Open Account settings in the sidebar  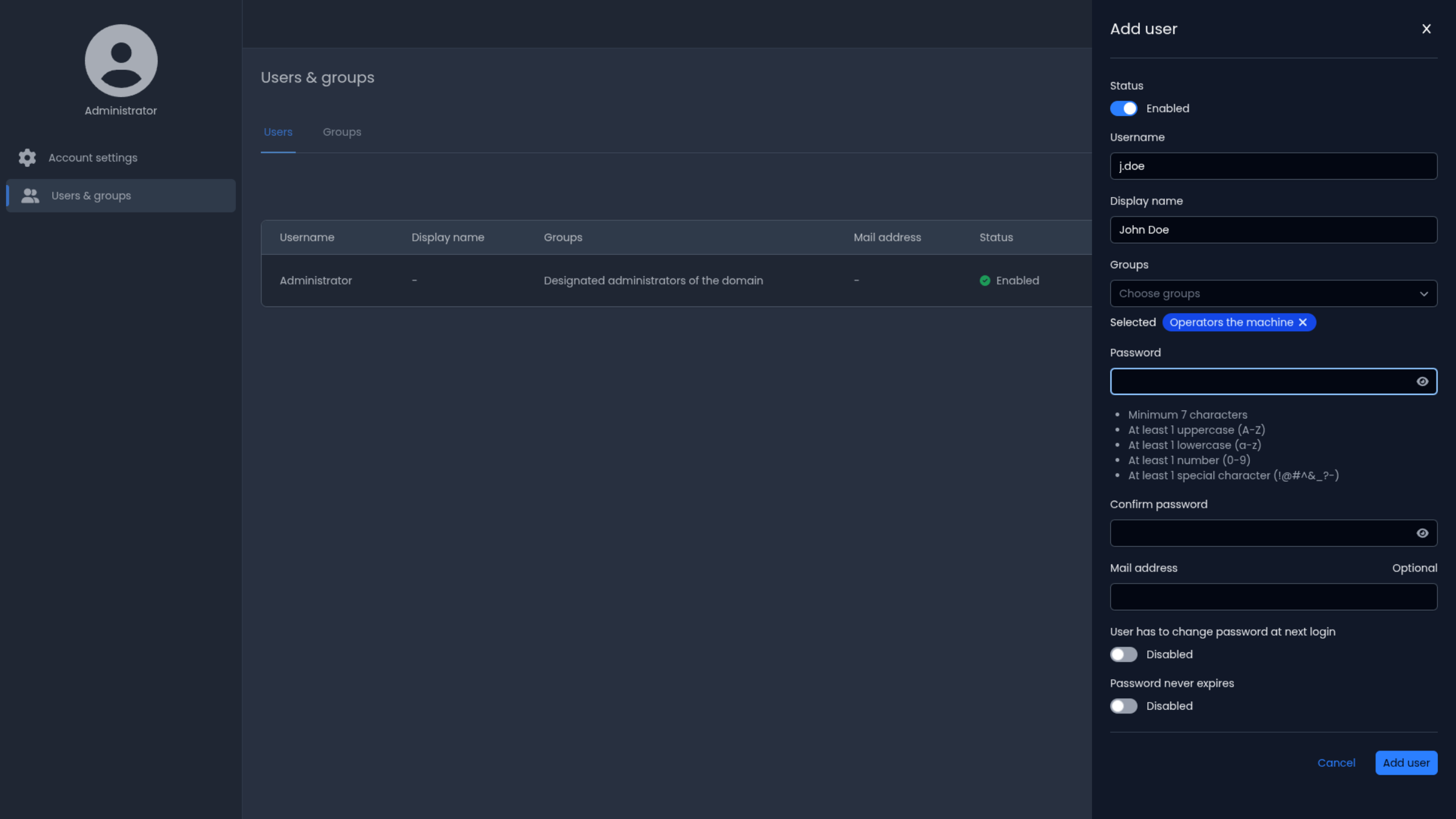[120, 158]
